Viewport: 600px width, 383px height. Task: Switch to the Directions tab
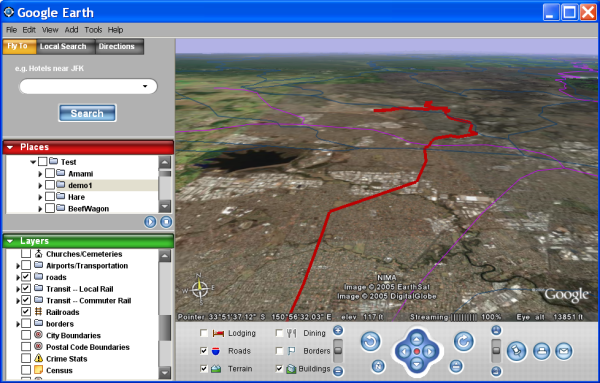point(117,46)
